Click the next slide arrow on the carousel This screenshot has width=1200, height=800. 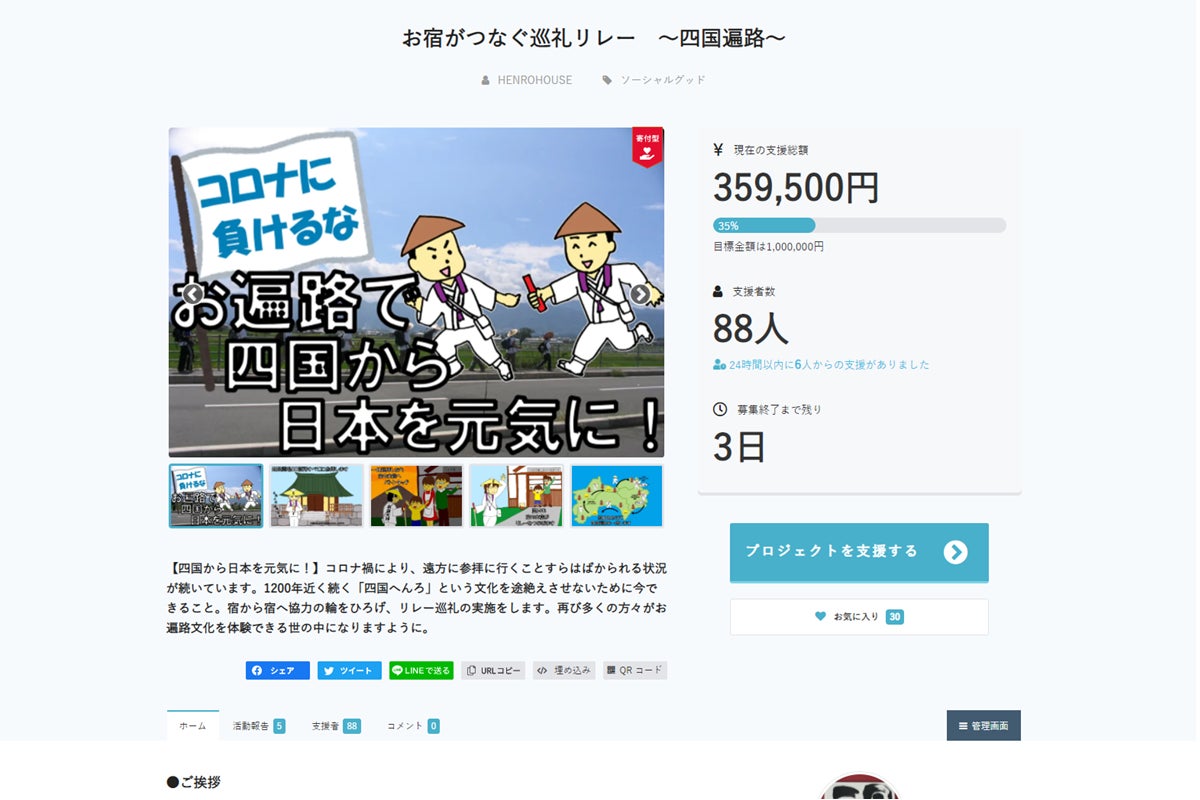640,294
